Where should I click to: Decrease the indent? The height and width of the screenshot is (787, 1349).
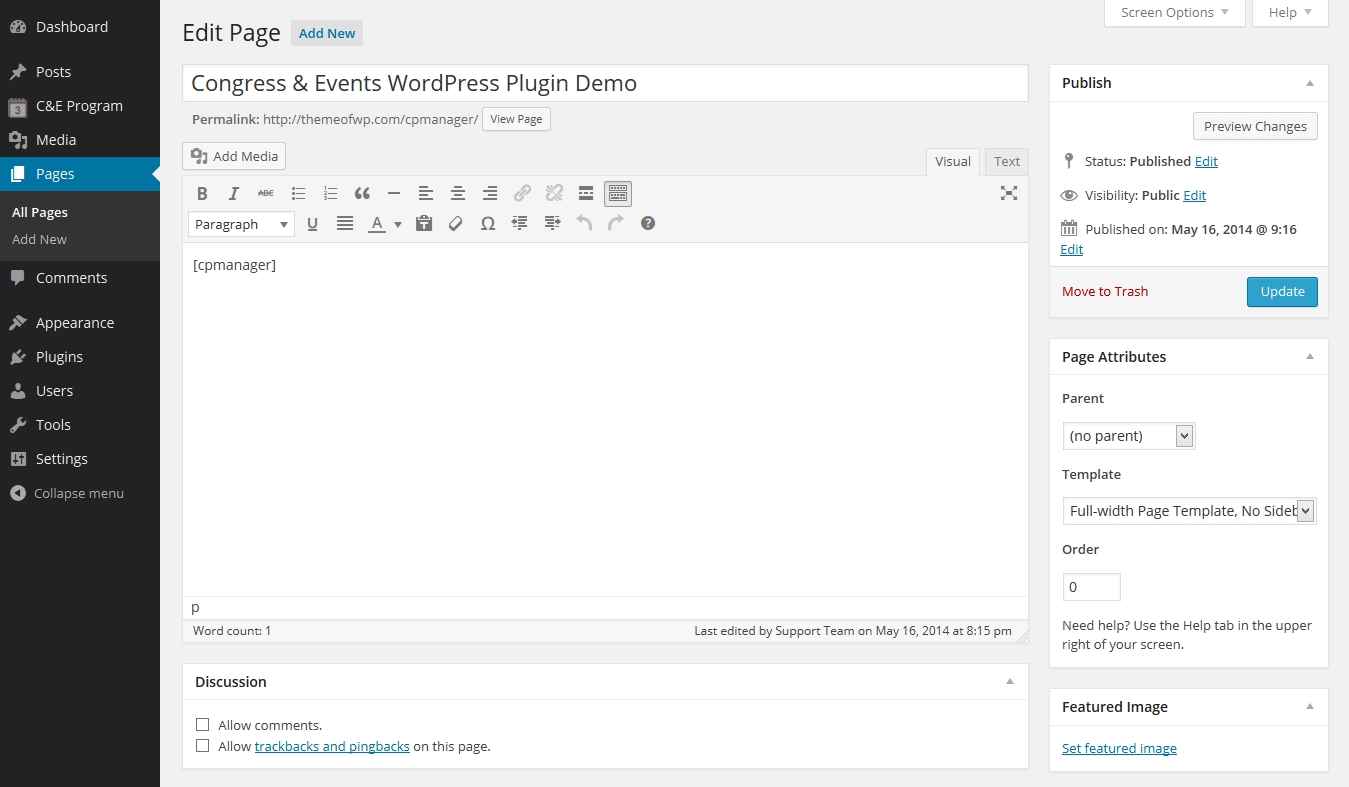(x=520, y=223)
